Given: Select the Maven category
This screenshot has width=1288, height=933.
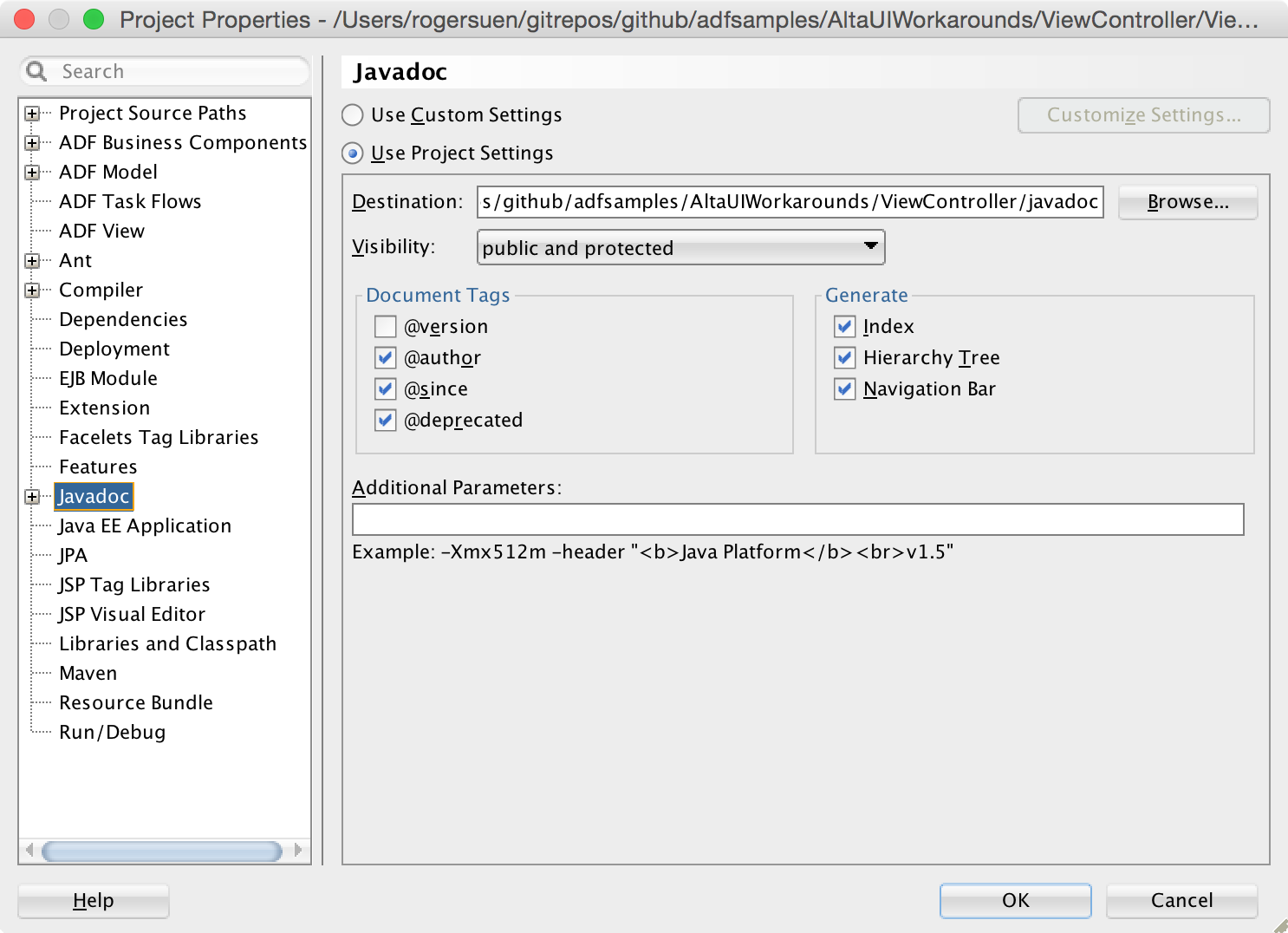Looking at the screenshot, I should 88,674.
